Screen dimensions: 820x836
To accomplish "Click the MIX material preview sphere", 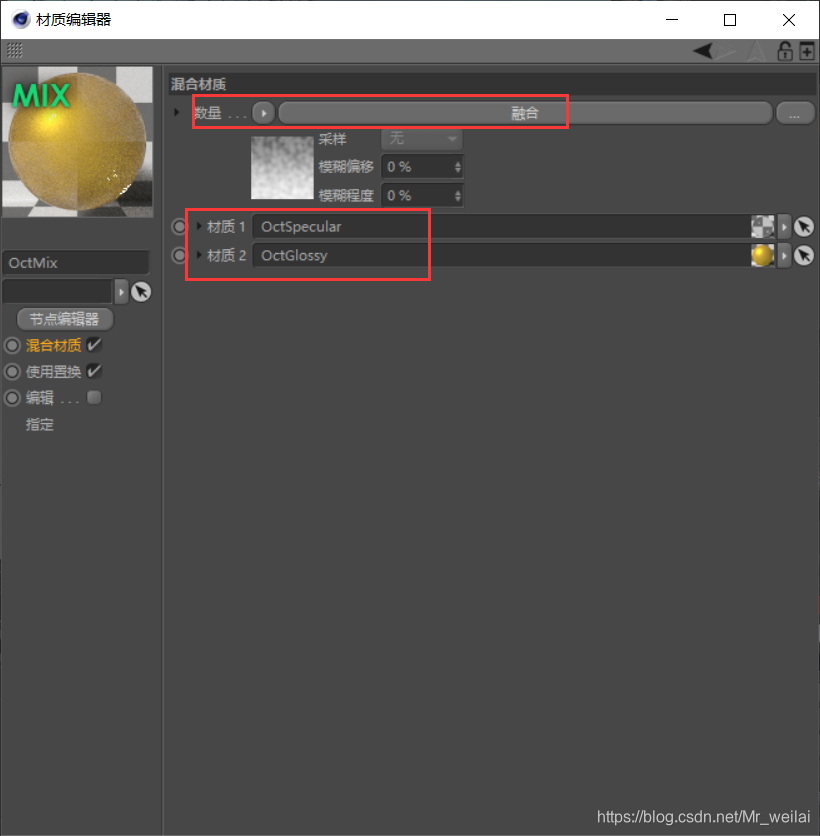I will coord(78,141).
